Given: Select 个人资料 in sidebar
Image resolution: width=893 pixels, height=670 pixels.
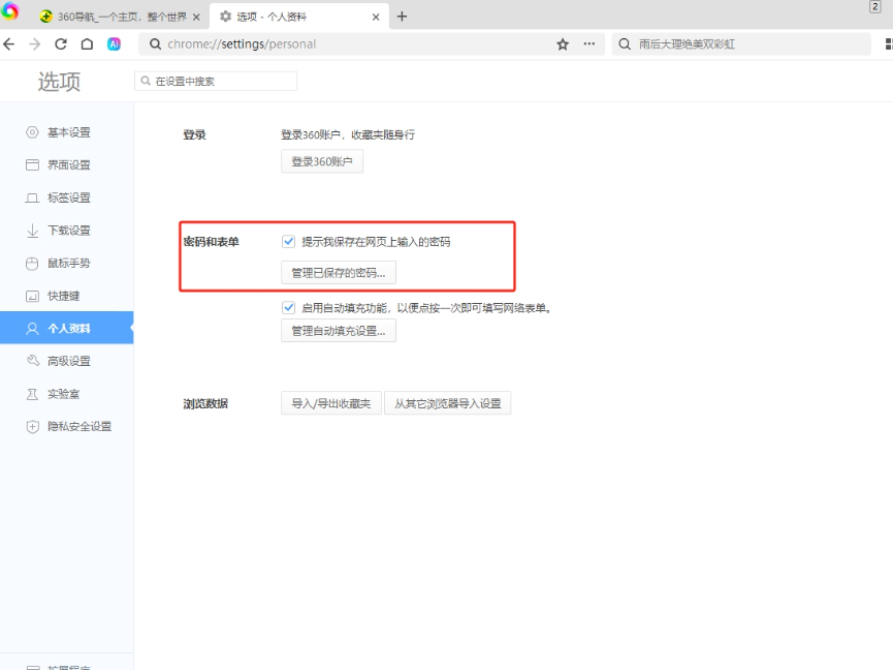Looking at the screenshot, I should point(67,328).
